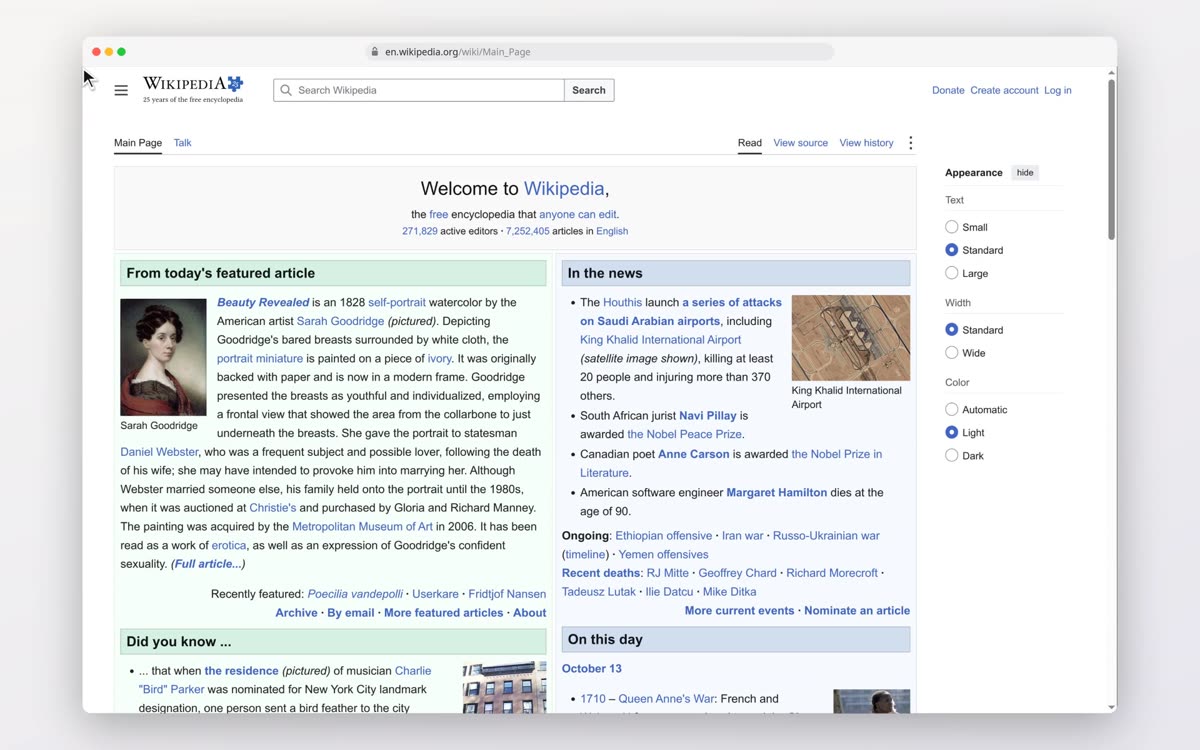1200x750 pixels.
Task: Open the Houthis article link
Action: [622, 302]
